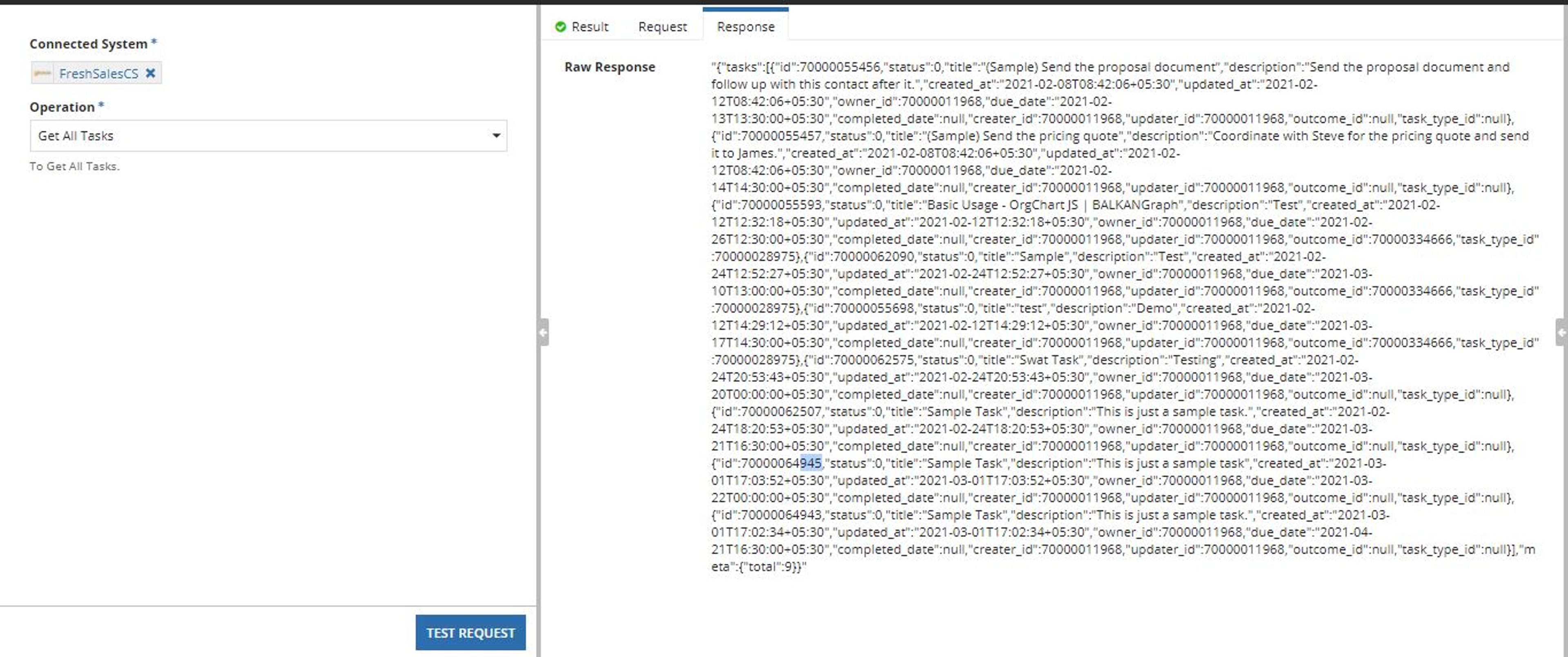Collapse the left pane with the splitter arrow
The image size is (1568, 657).
click(543, 332)
